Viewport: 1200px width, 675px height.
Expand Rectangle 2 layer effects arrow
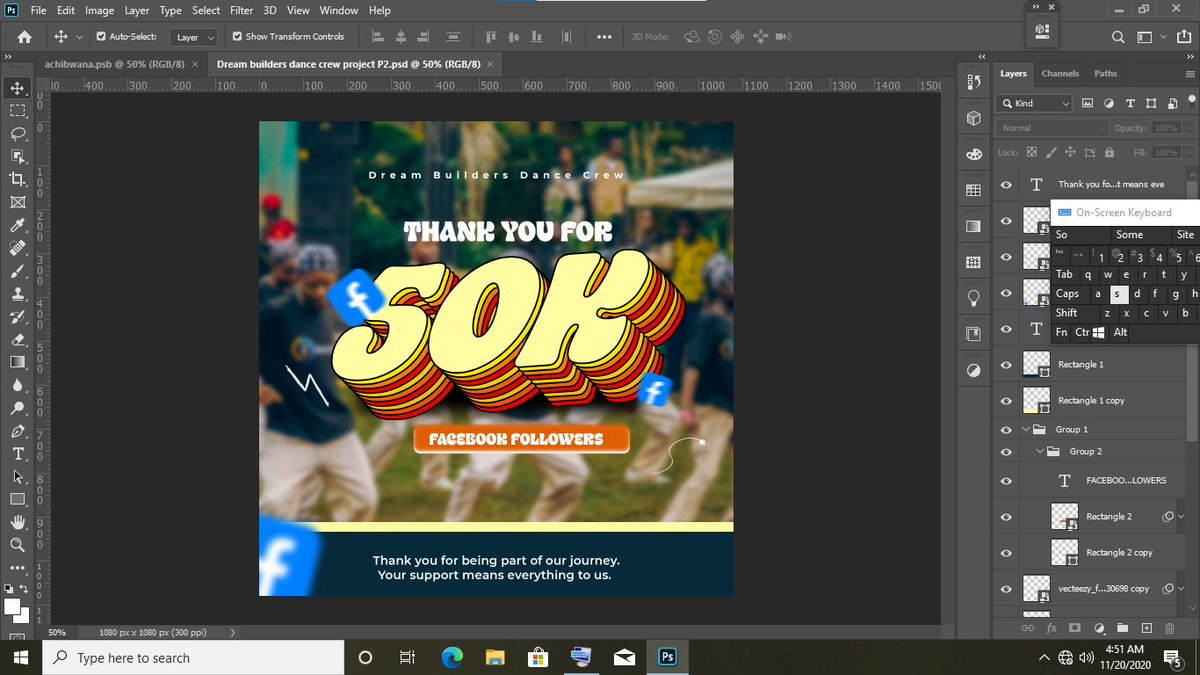click(1181, 517)
